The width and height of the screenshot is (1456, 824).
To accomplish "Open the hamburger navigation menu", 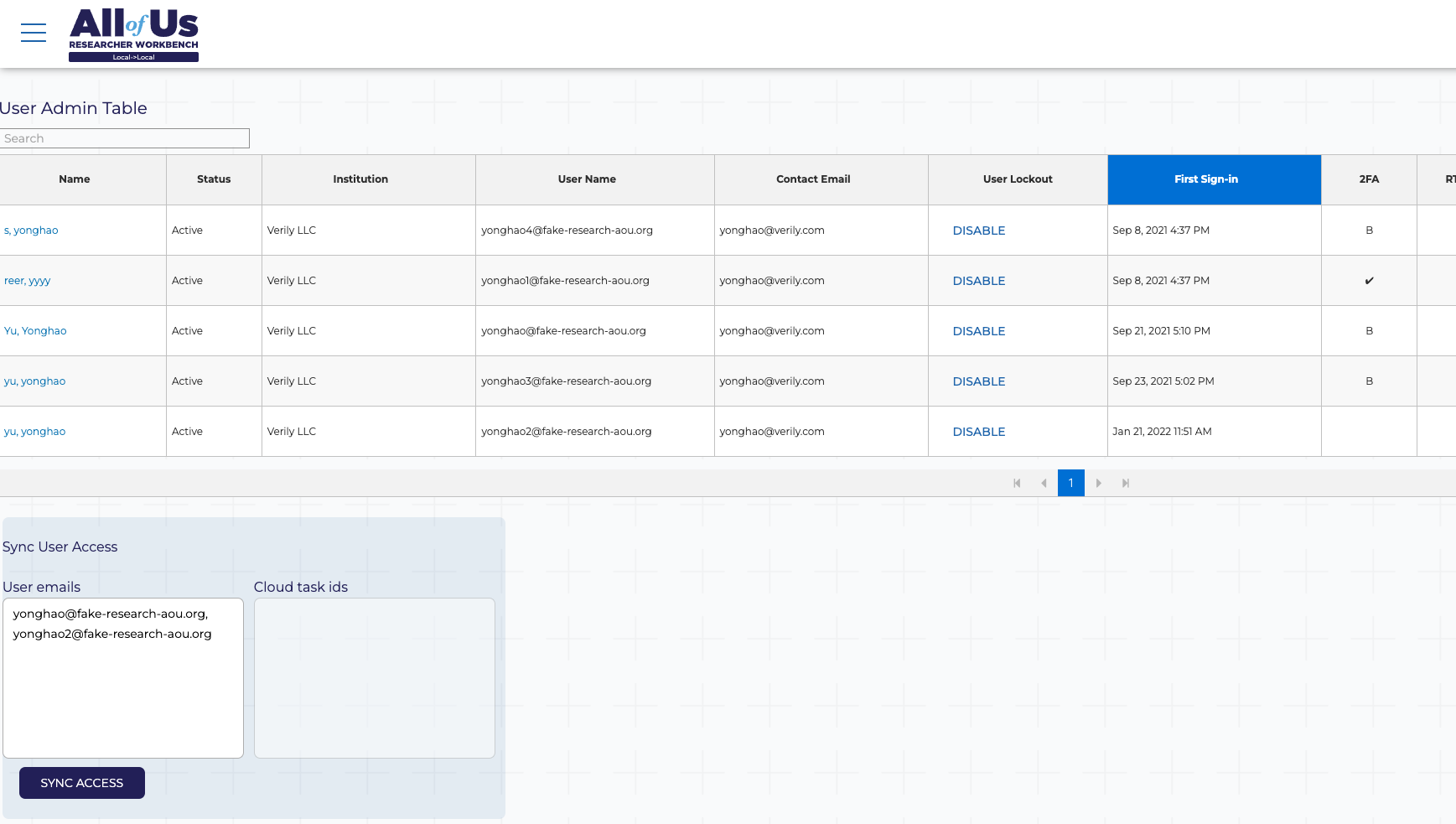I will coord(33,33).
